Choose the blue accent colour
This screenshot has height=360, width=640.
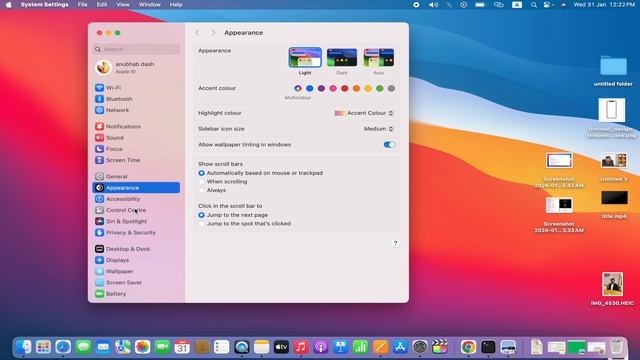pos(310,88)
